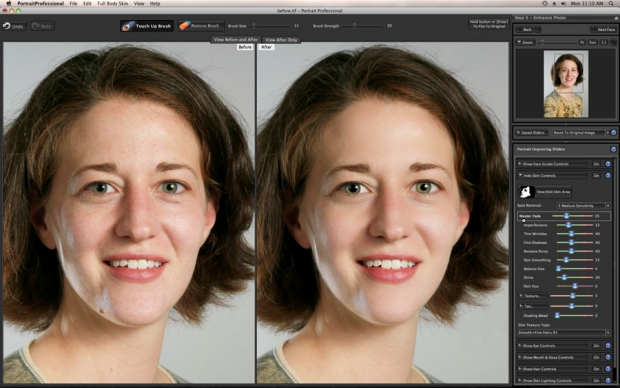
Task: Click blue reset icon for Hair Controls
Action: click(x=608, y=369)
